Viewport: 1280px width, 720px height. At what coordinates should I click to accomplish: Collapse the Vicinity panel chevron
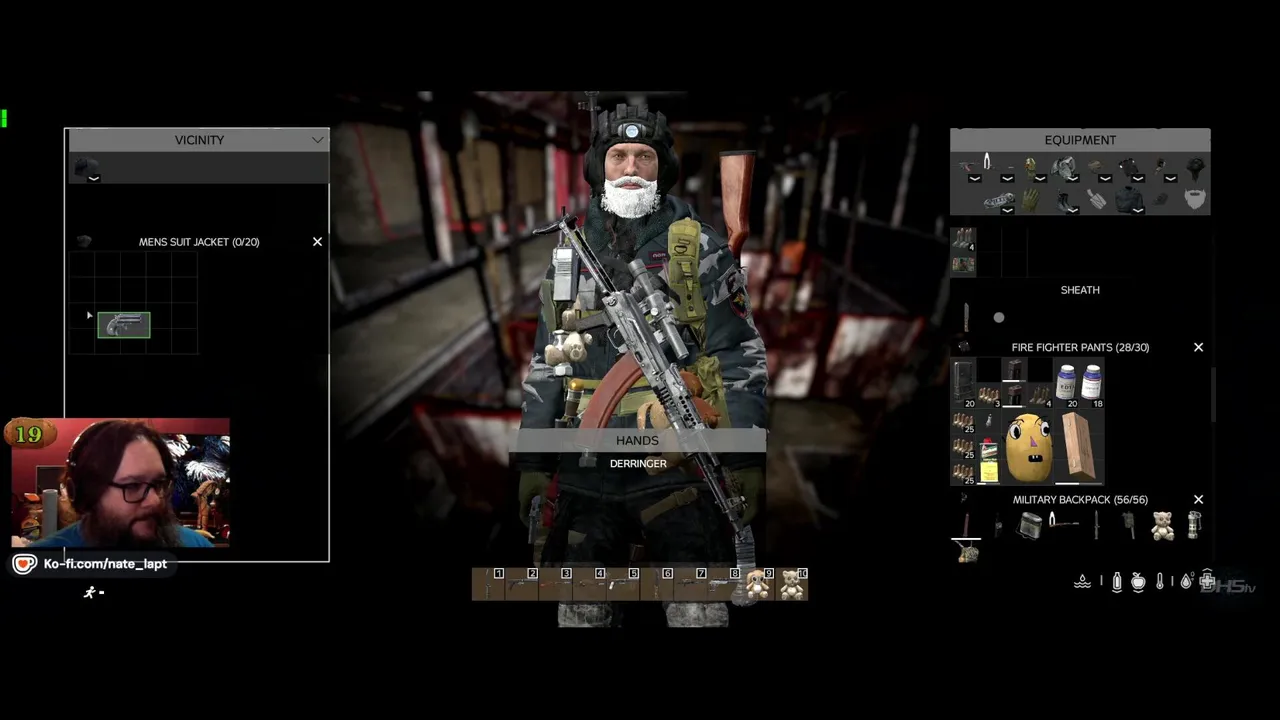(x=318, y=140)
